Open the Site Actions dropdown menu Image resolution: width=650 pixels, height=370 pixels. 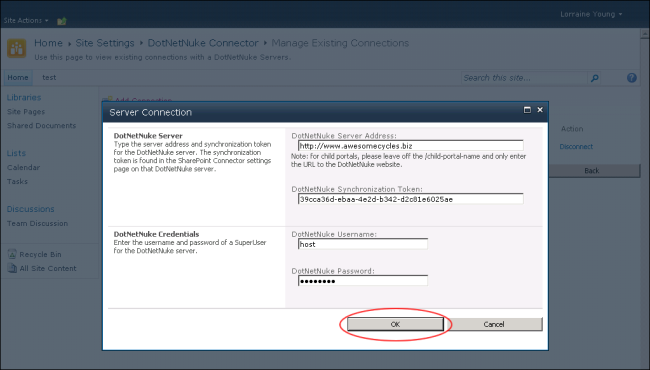(x=26, y=20)
